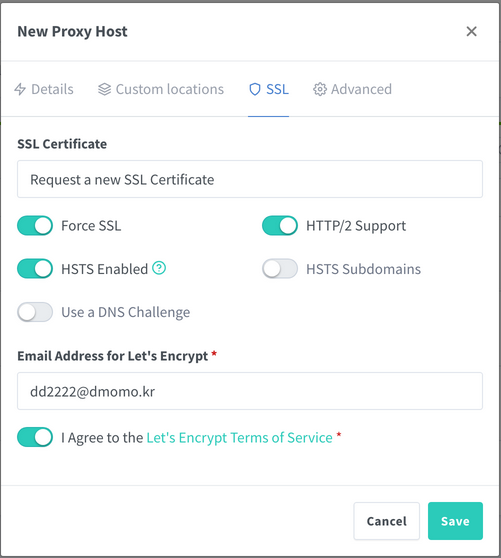Screen dimensions: 501x558
Task: Turn off HTTP/2 Support switch
Action: point(280,226)
